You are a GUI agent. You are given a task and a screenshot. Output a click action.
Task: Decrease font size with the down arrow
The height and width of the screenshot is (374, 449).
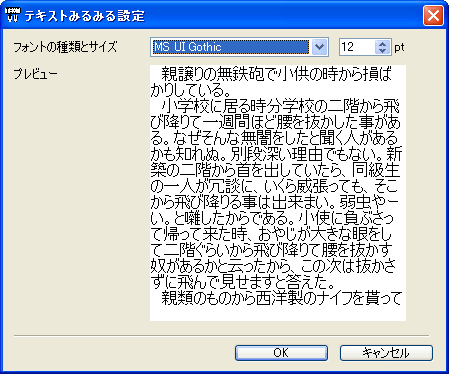tap(382, 51)
